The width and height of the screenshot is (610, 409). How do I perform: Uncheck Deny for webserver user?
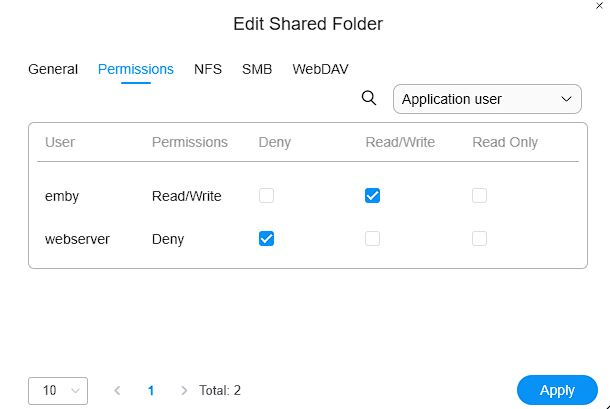(266, 239)
